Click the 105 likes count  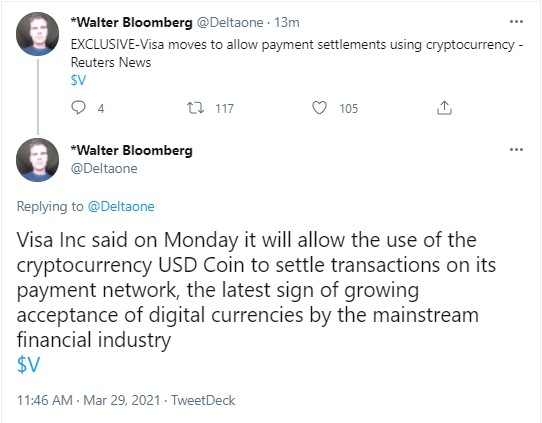(349, 109)
